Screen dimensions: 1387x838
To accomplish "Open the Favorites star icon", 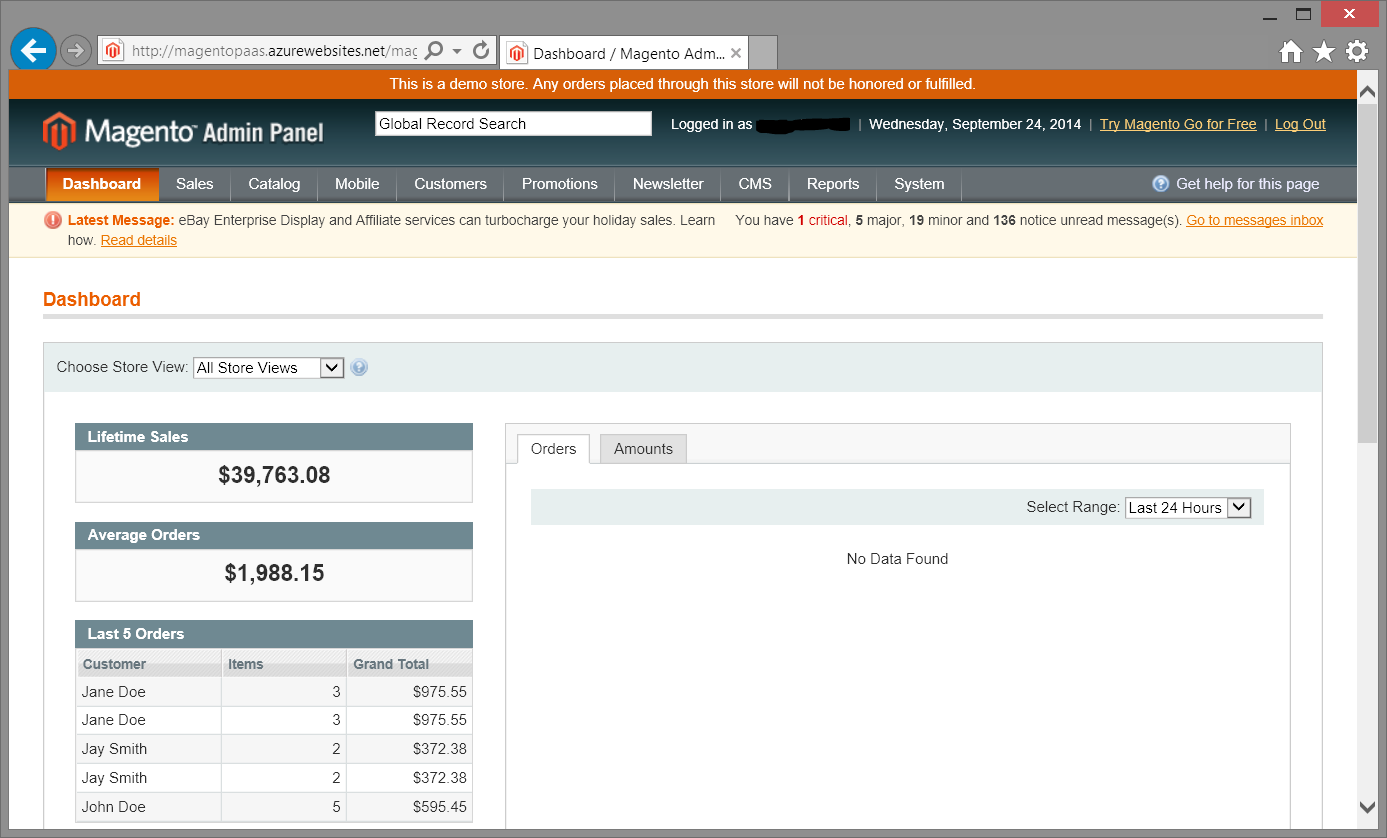I will click(x=1324, y=52).
